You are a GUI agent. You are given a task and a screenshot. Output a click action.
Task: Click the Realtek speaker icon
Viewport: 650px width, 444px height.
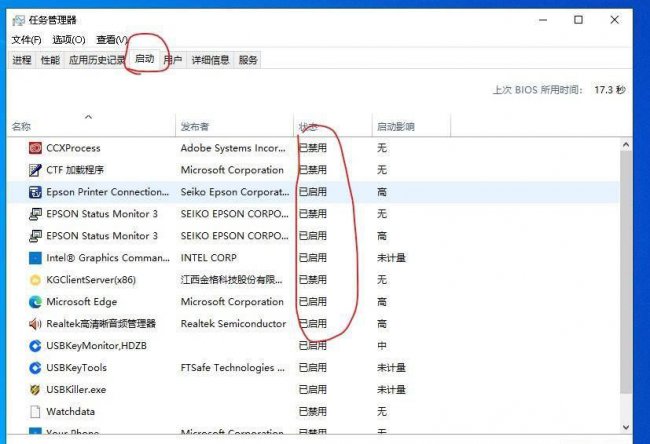click(x=35, y=324)
